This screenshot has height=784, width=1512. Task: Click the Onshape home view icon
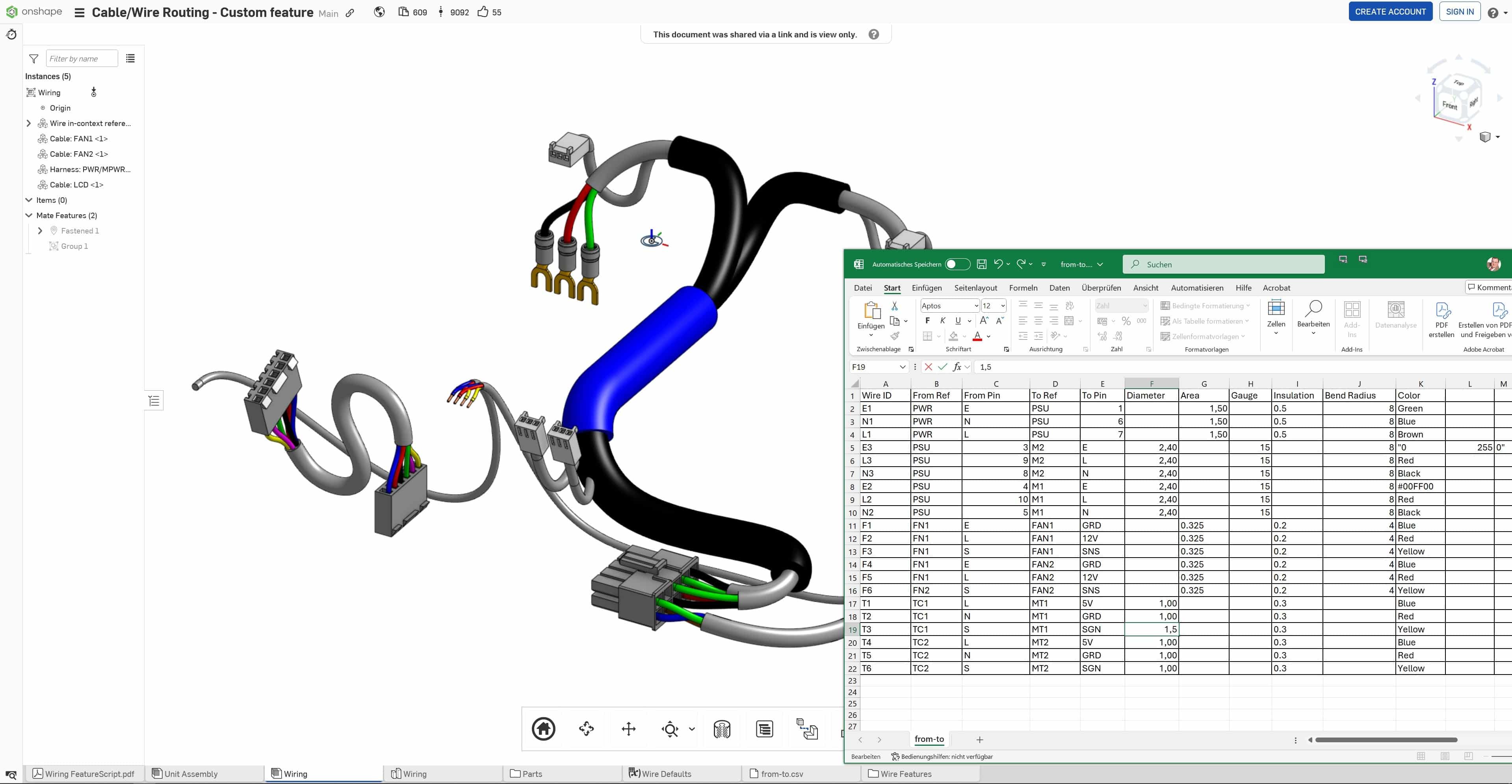pyautogui.click(x=544, y=729)
